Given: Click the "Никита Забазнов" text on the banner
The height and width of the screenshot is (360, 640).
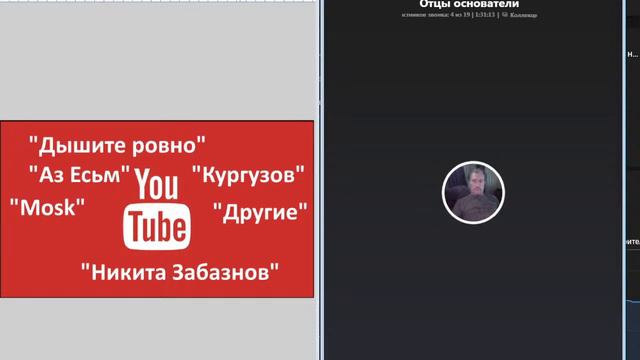Looking at the screenshot, I should point(180,272).
